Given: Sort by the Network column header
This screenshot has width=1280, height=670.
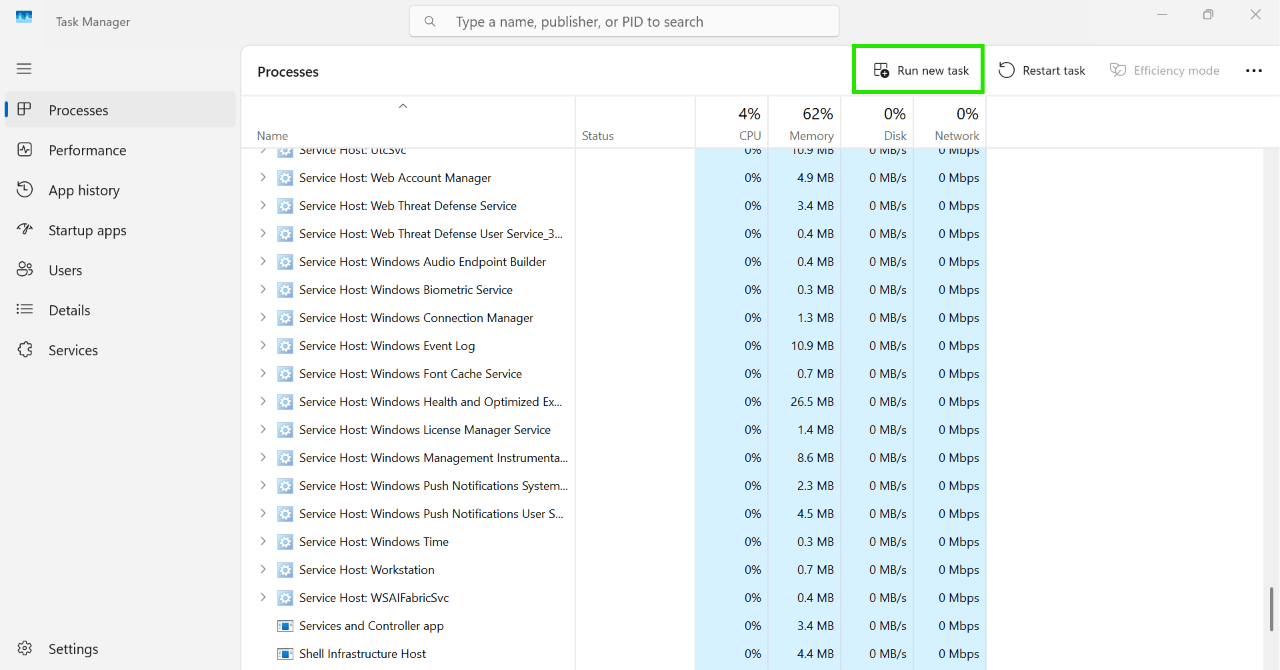Looking at the screenshot, I should click(950, 122).
